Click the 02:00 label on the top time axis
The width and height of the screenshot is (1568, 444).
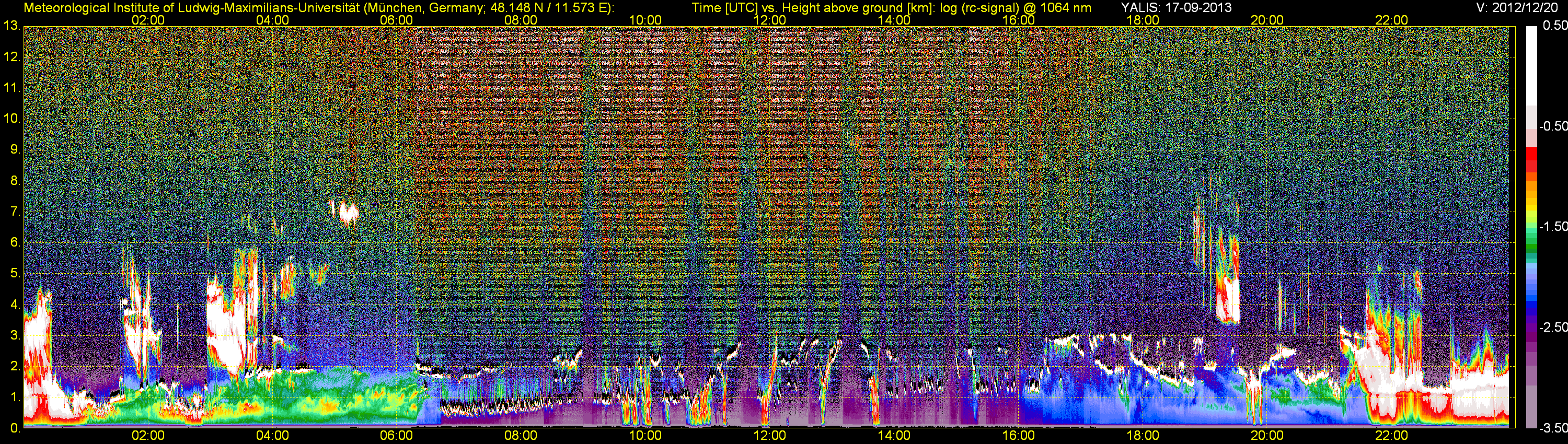click(x=148, y=20)
